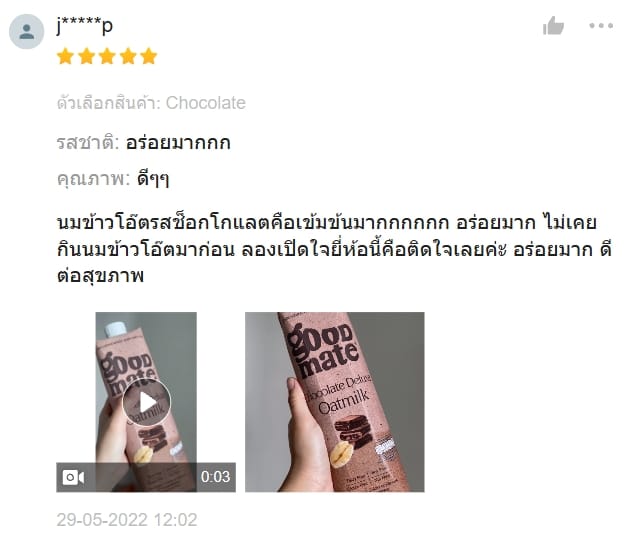Open the video thumbnail of the carton

pos(146,402)
